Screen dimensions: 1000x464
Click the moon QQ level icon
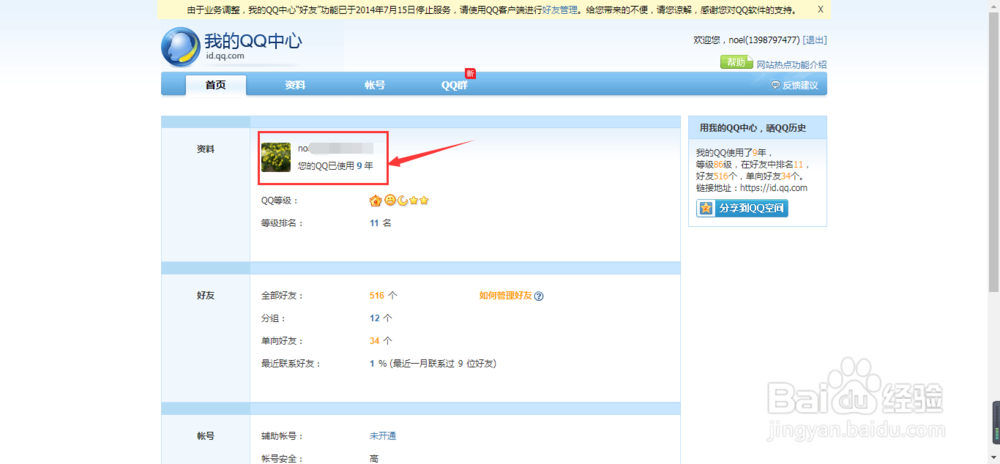[402, 201]
